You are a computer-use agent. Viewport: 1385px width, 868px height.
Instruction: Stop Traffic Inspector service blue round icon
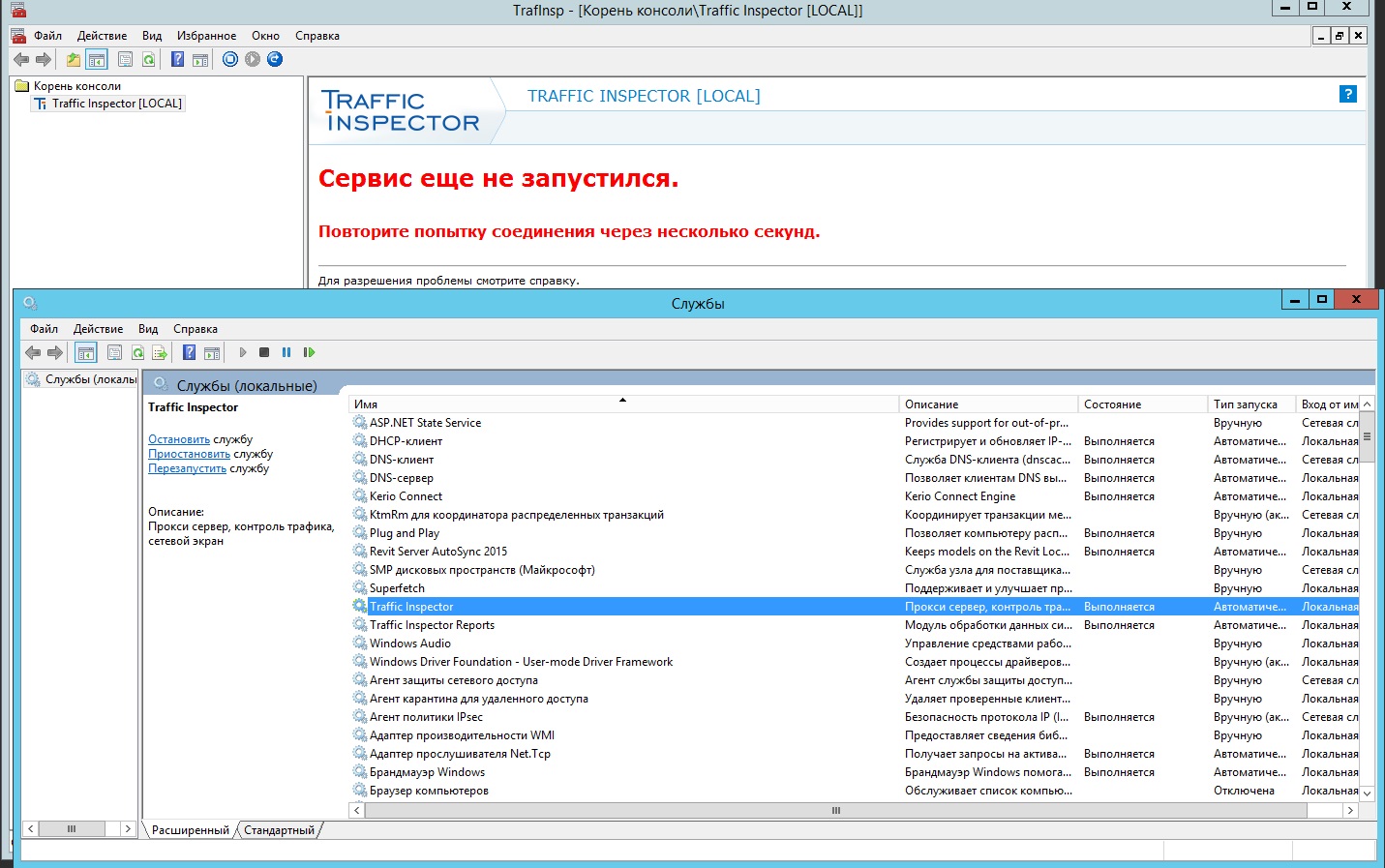coord(230,59)
